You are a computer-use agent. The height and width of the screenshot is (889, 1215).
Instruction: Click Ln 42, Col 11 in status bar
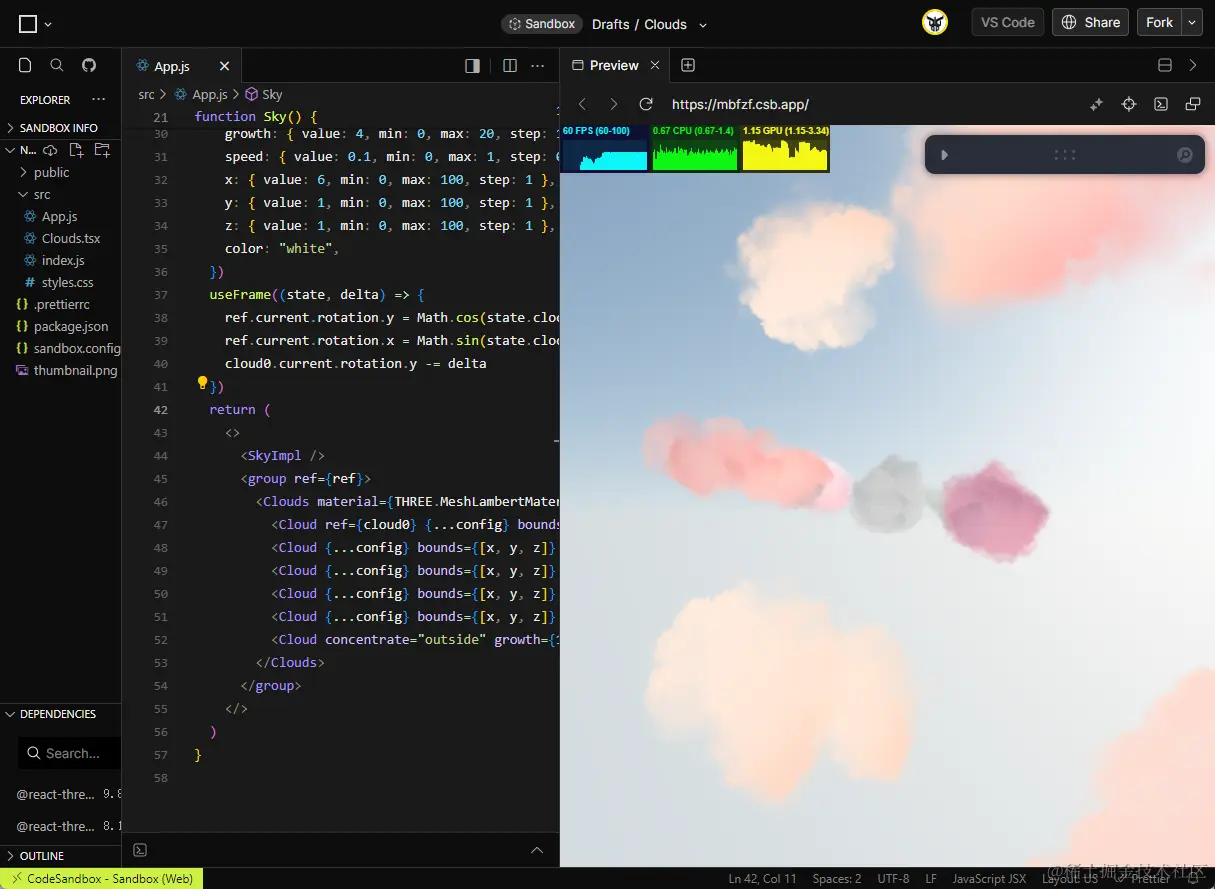pos(763,878)
